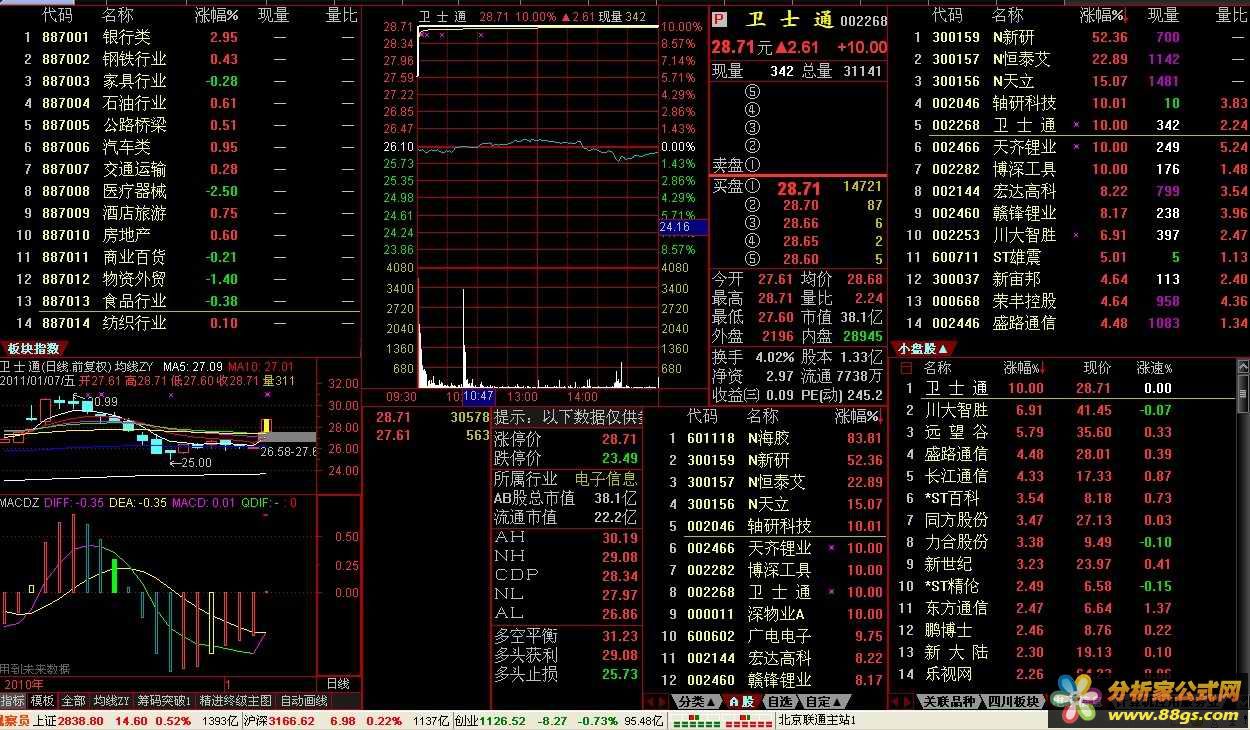This screenshot has width=1250, height=730.
Task: Click the 卫士通 intraday chart title
Action: [443, 17]
